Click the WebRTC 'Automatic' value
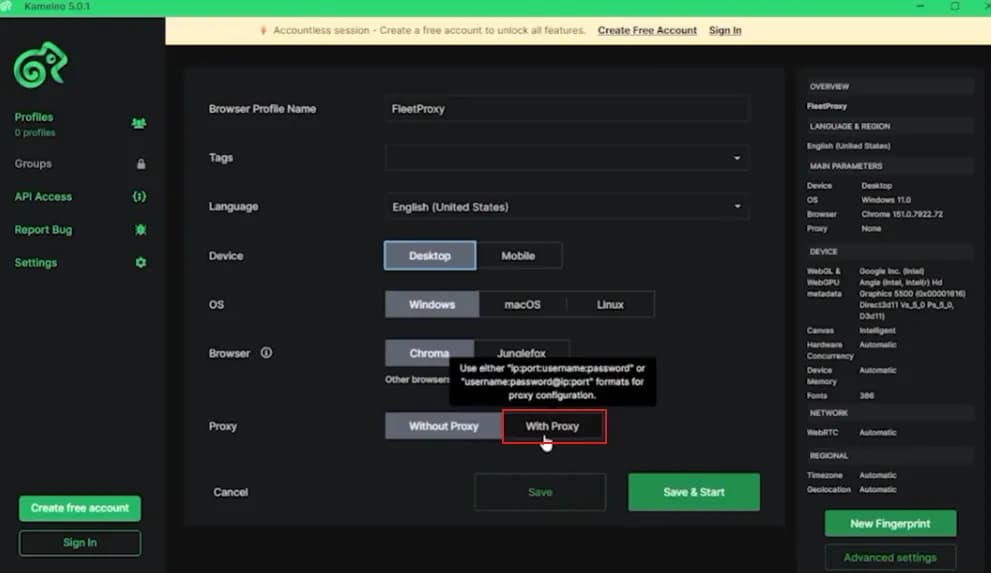Image resolution: width=991 pixels, height=573 pixels. [x=877, y=433]
